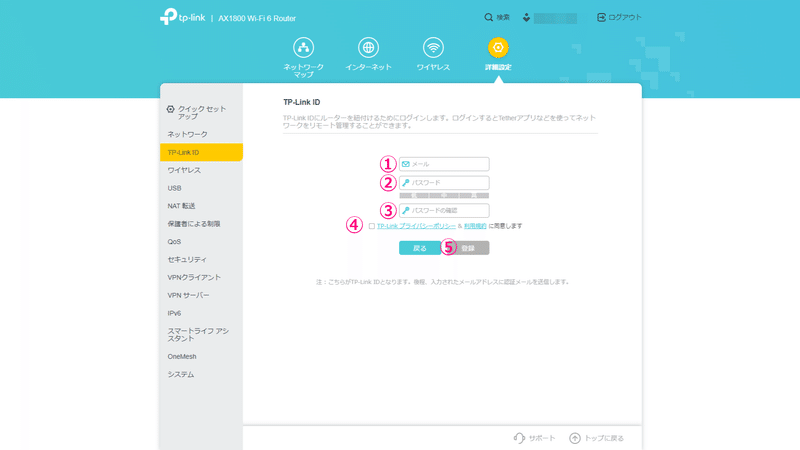The width and height of the screenshot is (800, 450).
Task: Open the Network Map icon
Action: [x=303, y=47]
